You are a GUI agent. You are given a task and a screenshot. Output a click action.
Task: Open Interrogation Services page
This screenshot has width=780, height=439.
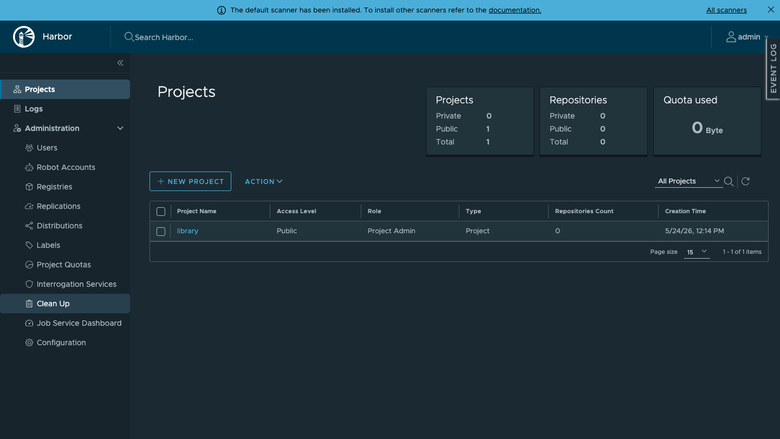coord(65,284)
